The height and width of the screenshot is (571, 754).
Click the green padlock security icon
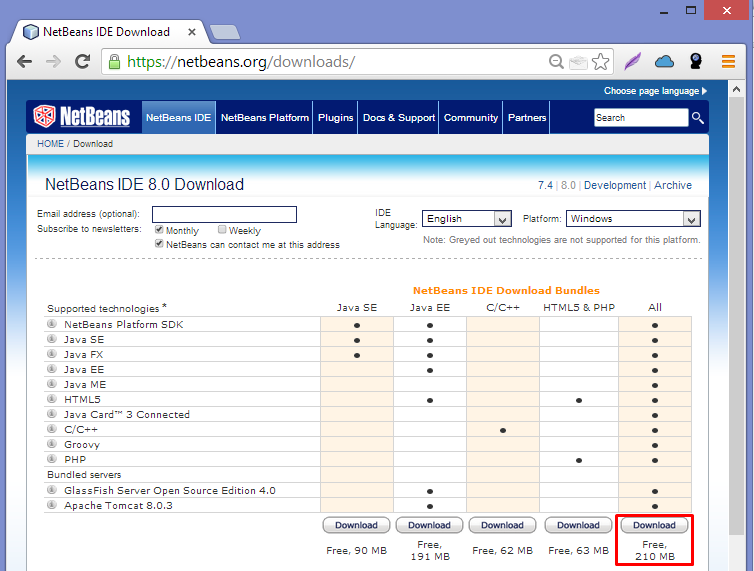114,62
